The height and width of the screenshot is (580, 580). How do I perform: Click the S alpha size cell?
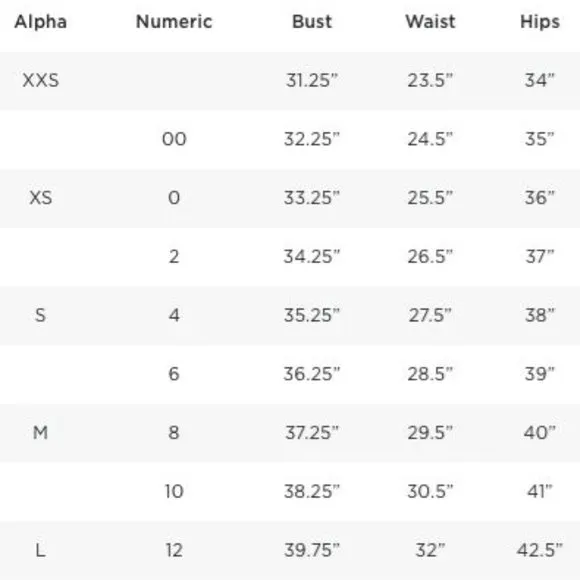[41, 315]
